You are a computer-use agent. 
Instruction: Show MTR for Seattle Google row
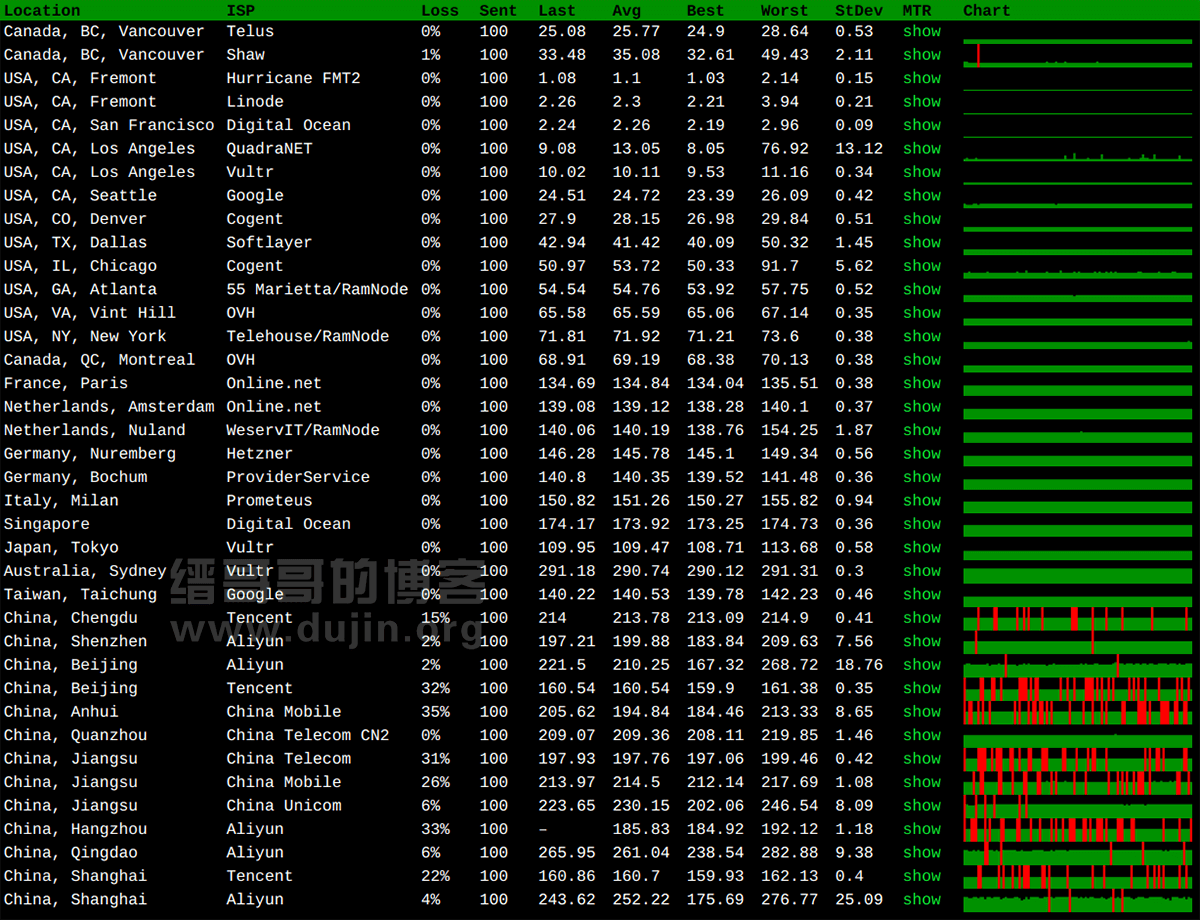pyautogui.click(x=921, y=196)
